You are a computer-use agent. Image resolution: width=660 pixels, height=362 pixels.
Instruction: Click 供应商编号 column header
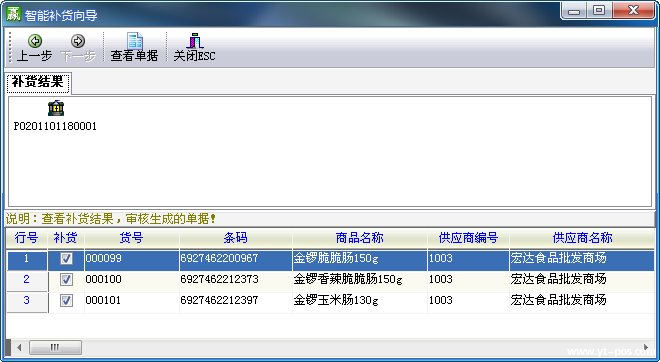click(468, 238)
